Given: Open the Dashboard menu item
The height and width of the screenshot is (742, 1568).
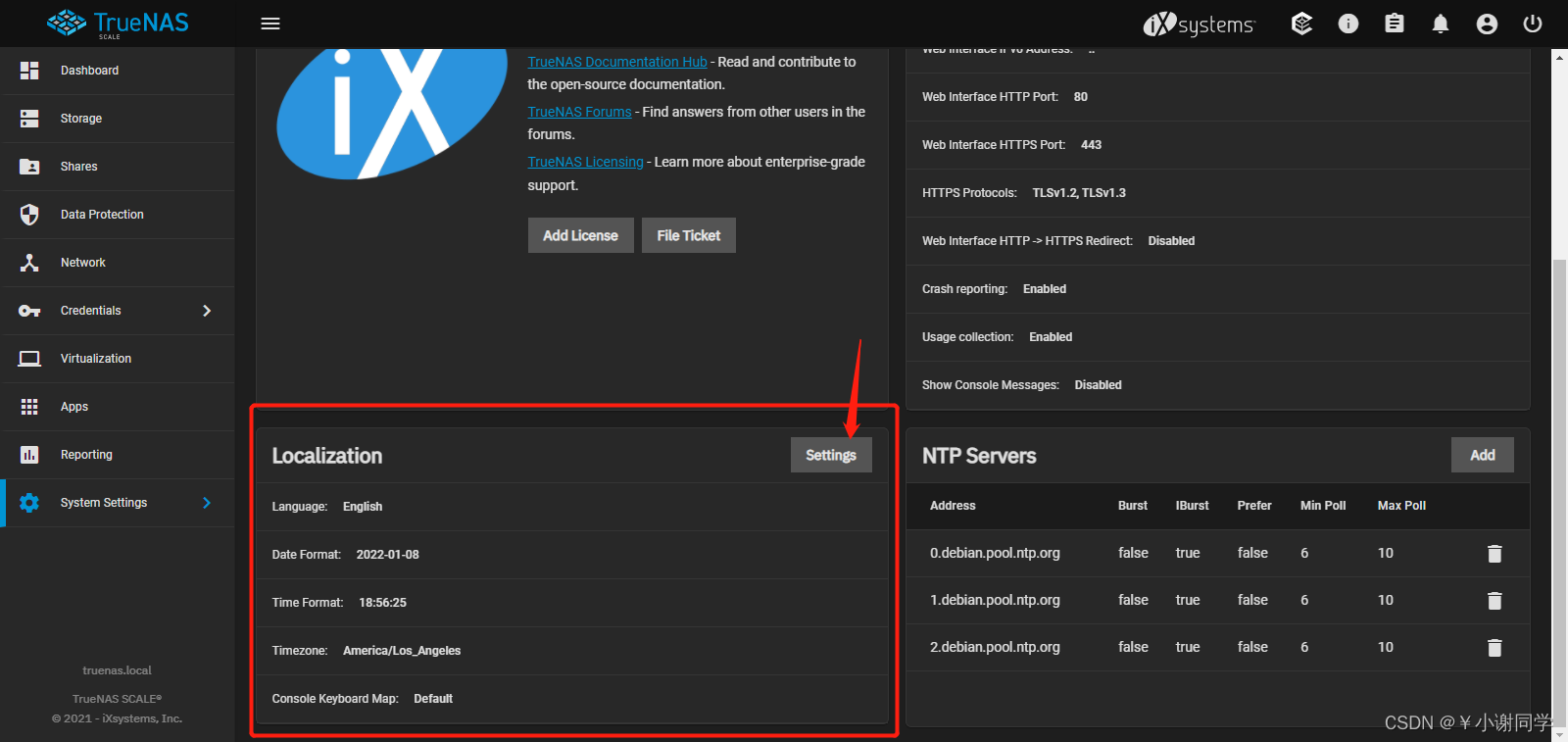Looking at the screenshot, I should coord(118,71).
